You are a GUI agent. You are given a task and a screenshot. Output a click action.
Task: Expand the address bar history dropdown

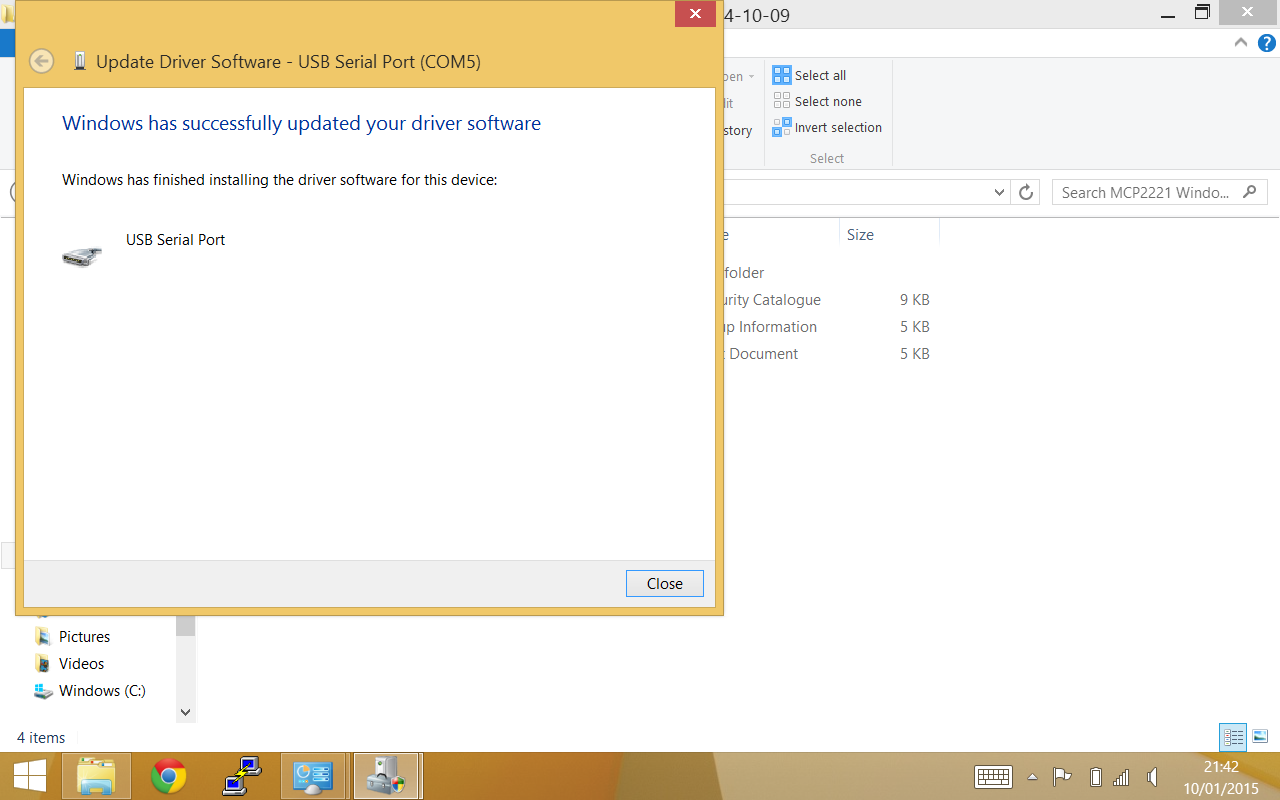pyautogui.click(x=998, y=192)
